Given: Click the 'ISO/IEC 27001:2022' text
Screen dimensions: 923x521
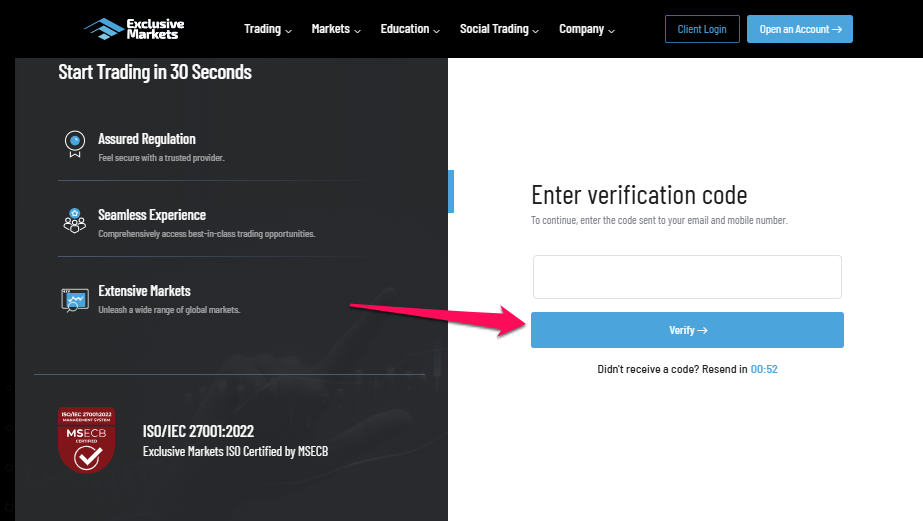Looking at the screenshot, I should click(198, 432).
